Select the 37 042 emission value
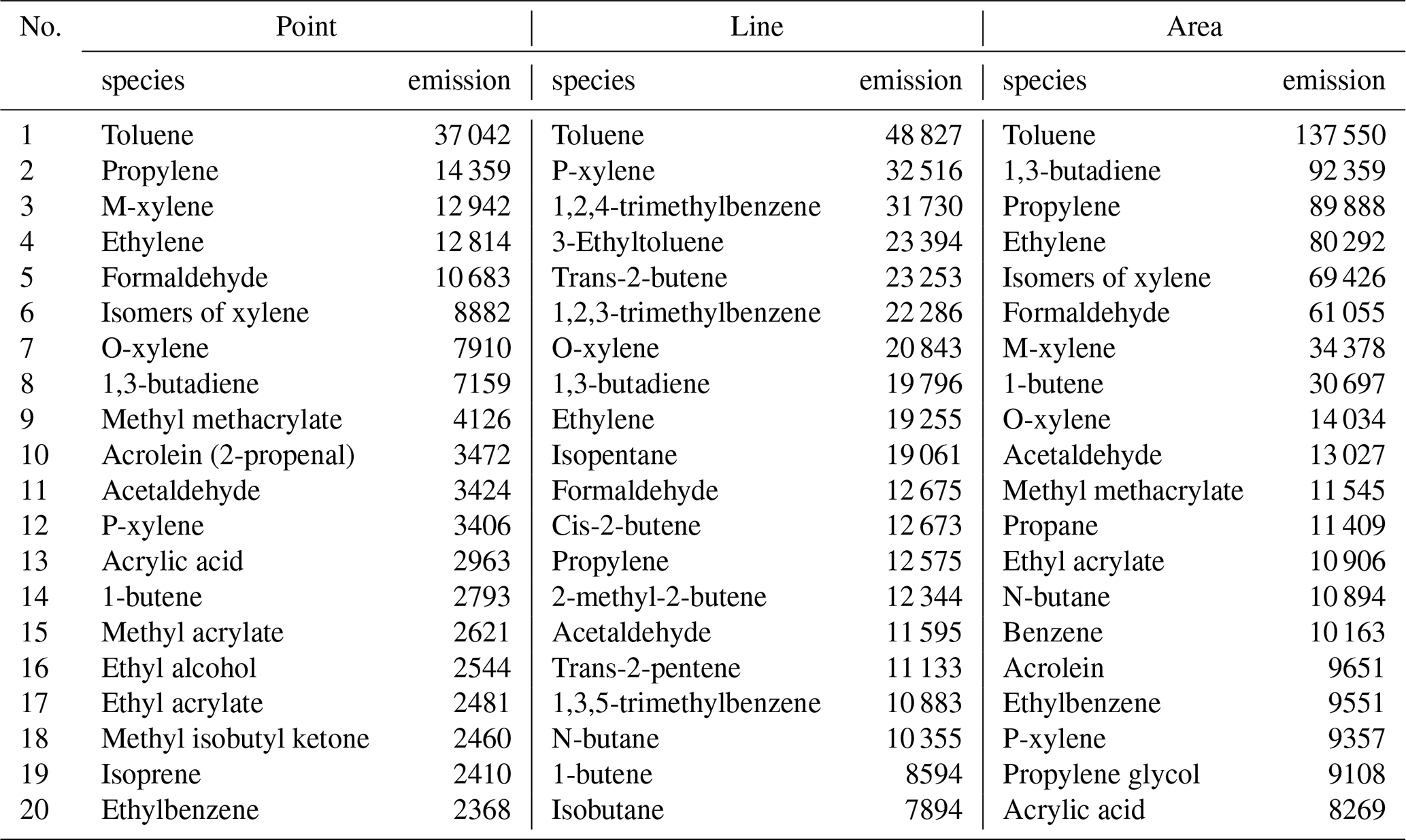Image resolution: width=1406 pixels, height=840 pixels. point(472,135)
